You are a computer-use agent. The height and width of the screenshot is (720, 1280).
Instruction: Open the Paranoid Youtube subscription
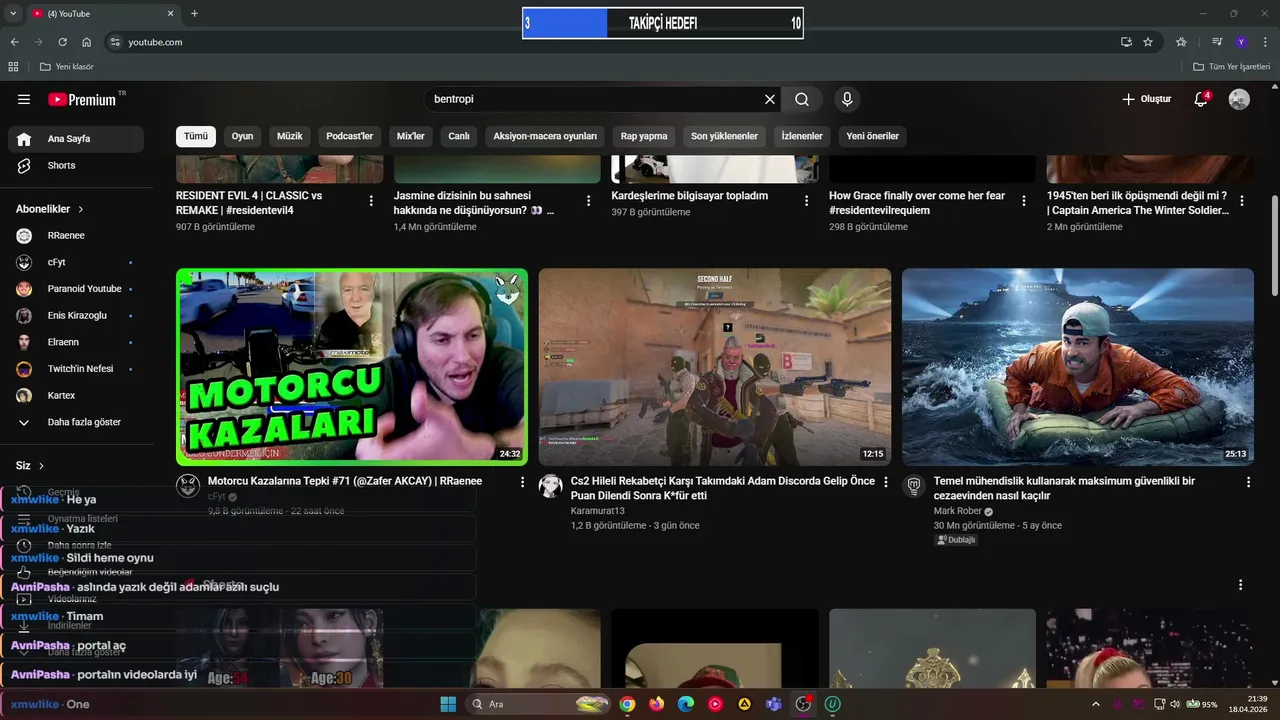[x=76, y=289]
